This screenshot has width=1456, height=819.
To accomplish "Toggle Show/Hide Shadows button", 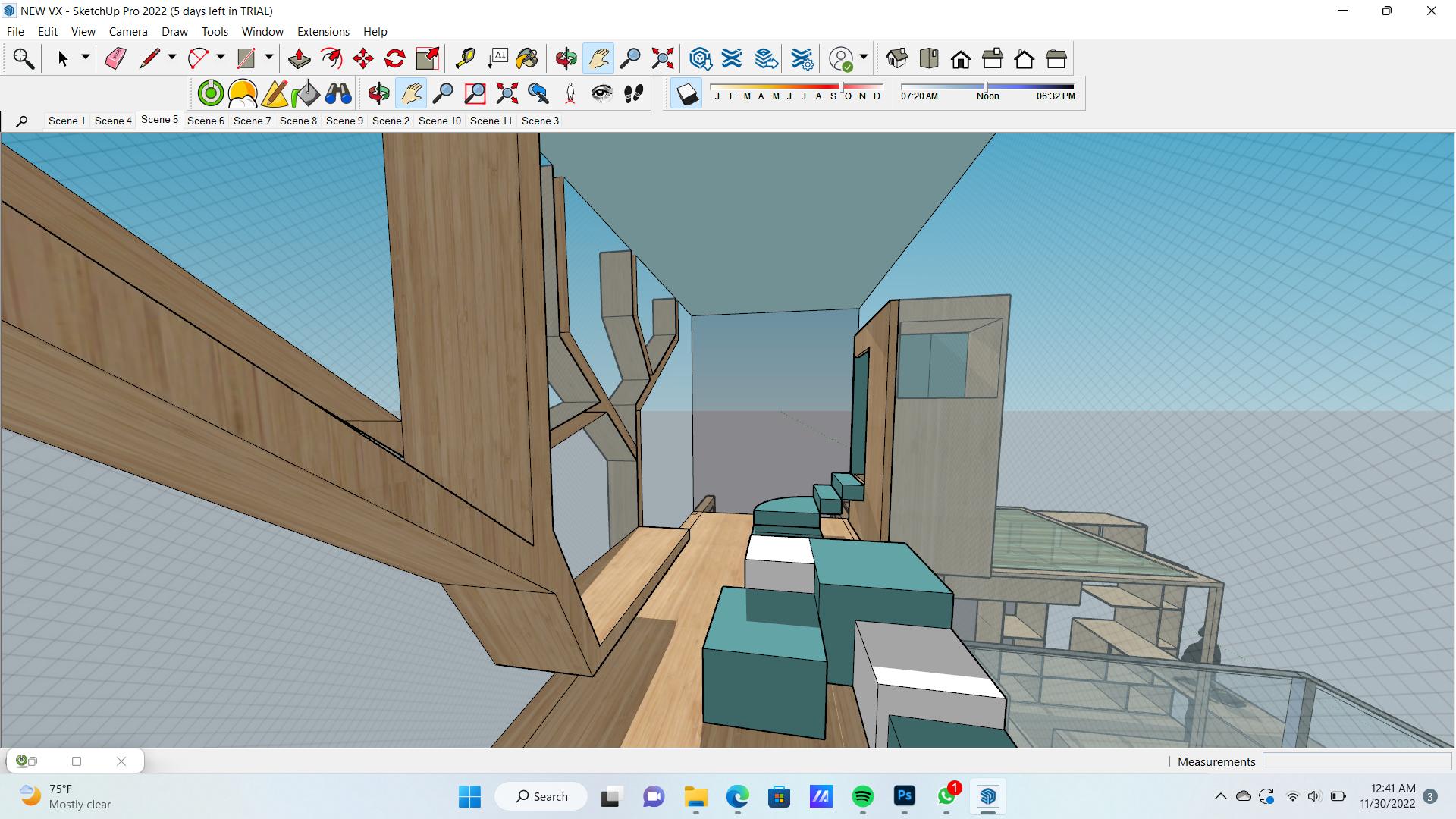I will coord(687,93).
